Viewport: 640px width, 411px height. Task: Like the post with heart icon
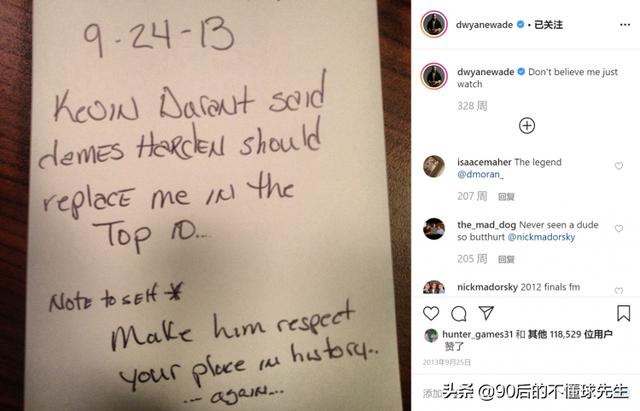click(431, 313)
